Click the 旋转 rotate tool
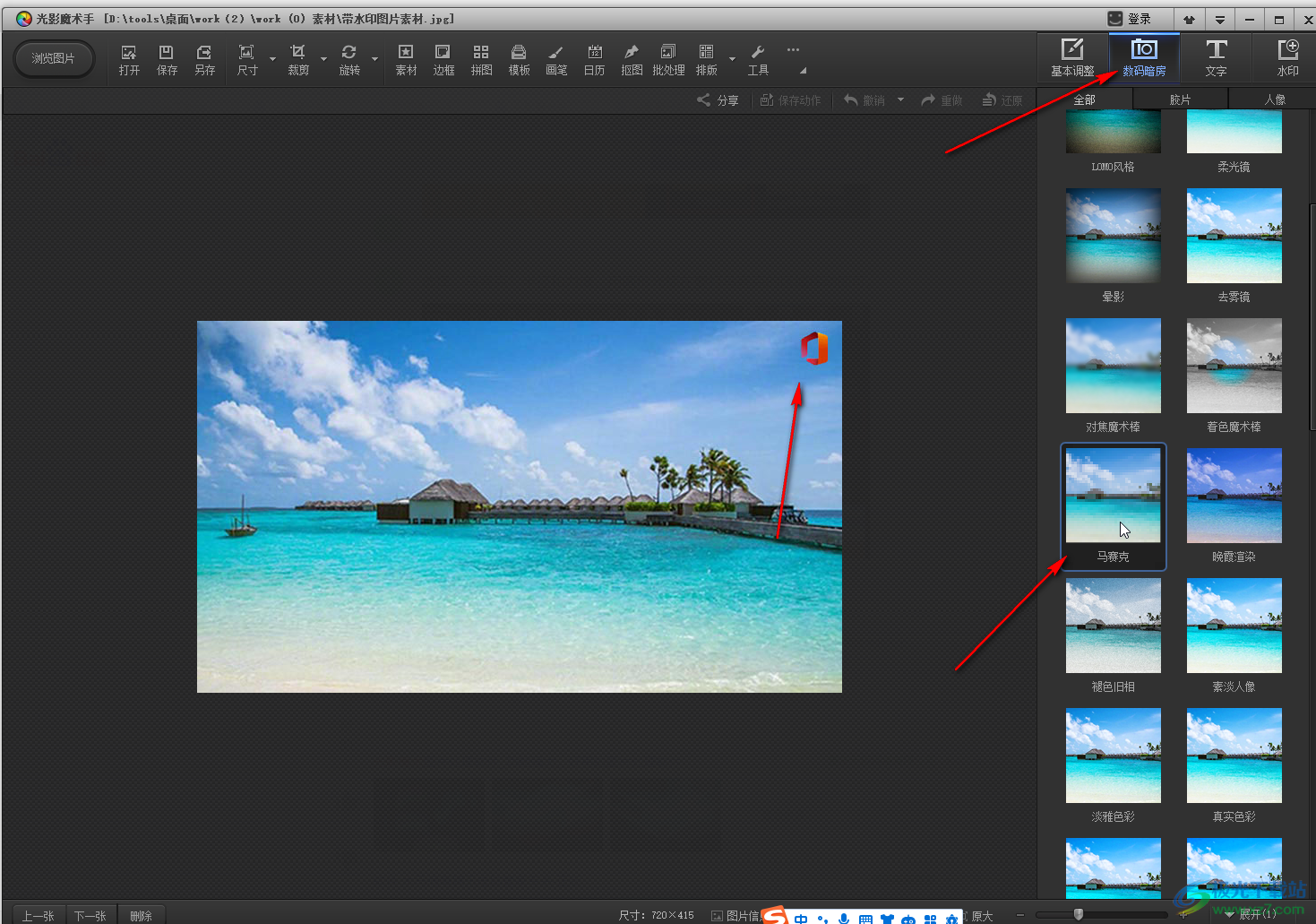 tap(349, 59)
